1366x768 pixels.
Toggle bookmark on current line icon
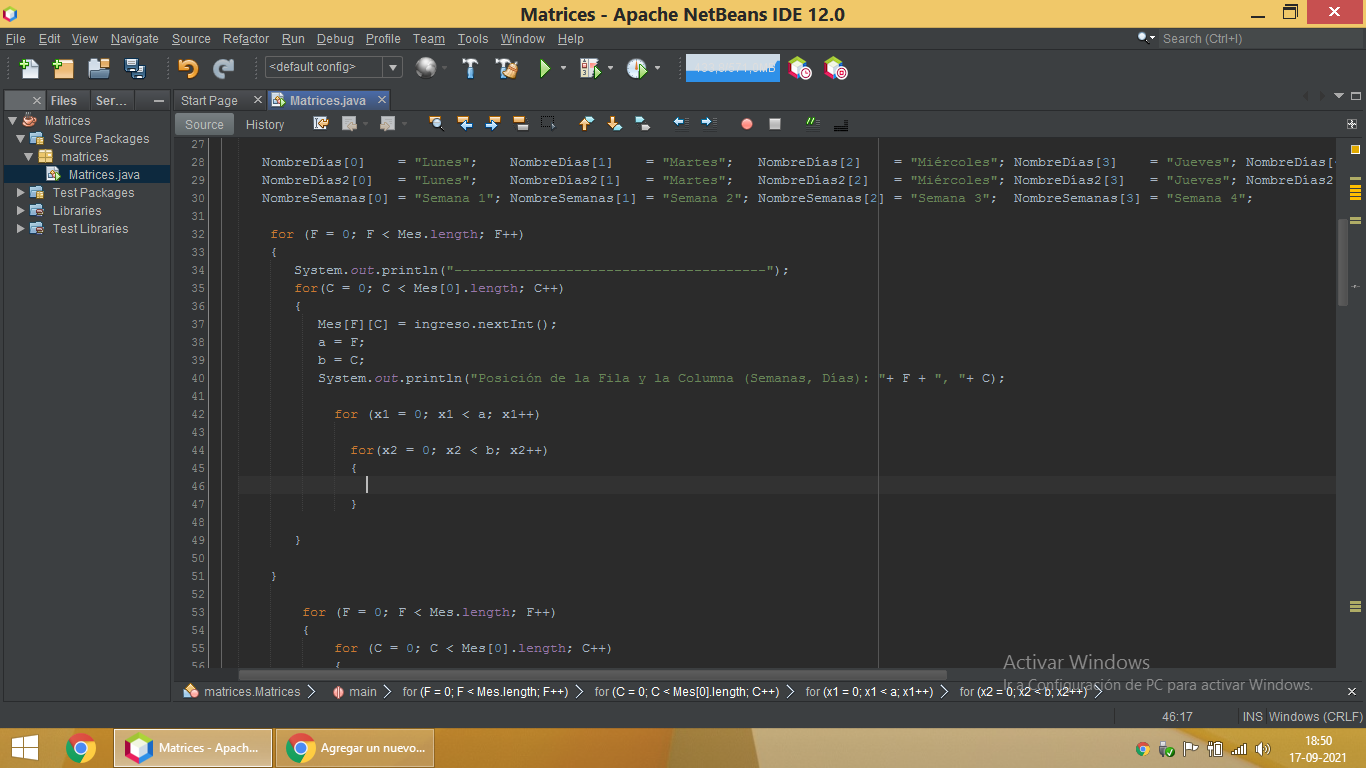point(642,124)
